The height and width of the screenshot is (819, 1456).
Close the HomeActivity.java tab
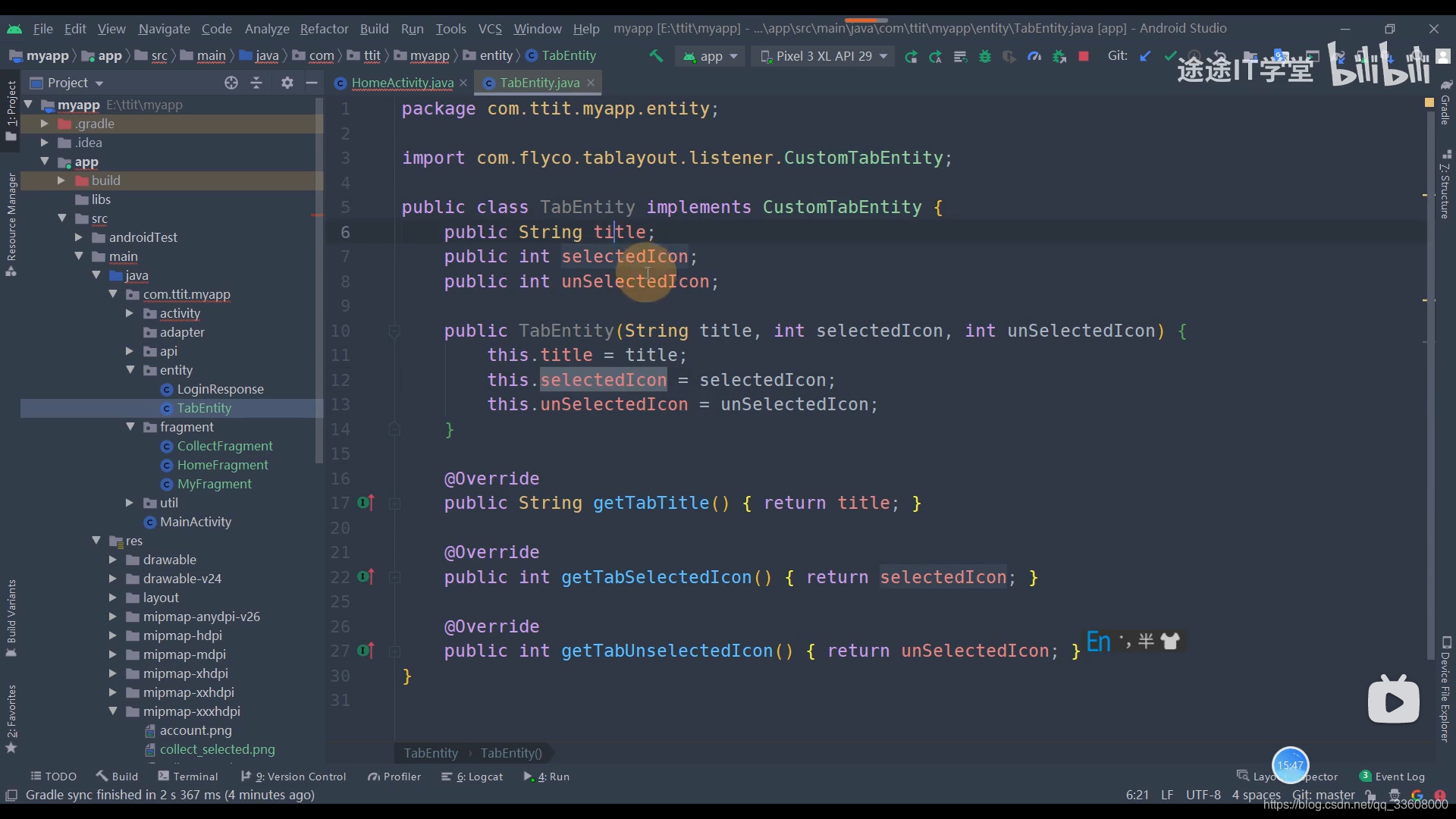[x=463, y=83]
